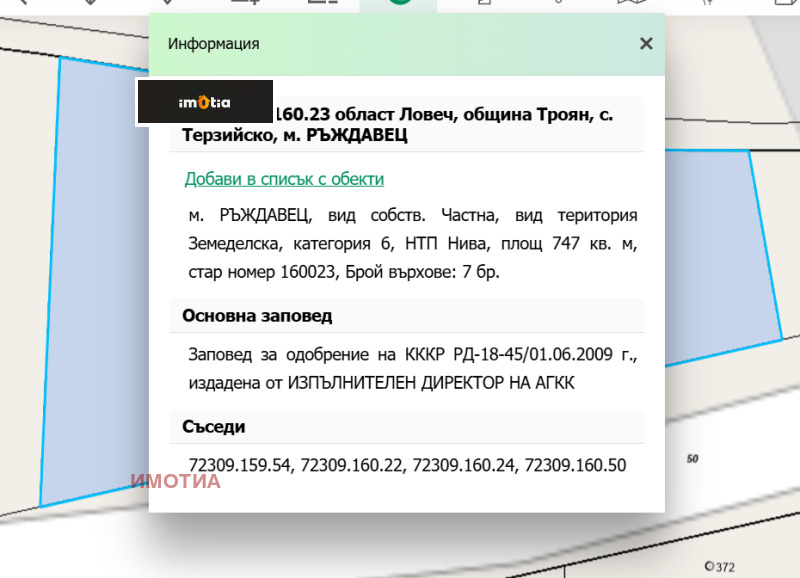Viewport: 800px width, 578px height.
Task: Click the parcel description mentioning 747 кв. м
Action: (x=412, y=243)
